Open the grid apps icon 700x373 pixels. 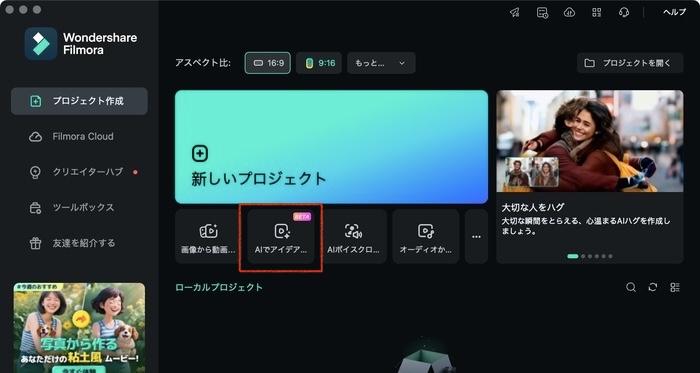point(597,12)
